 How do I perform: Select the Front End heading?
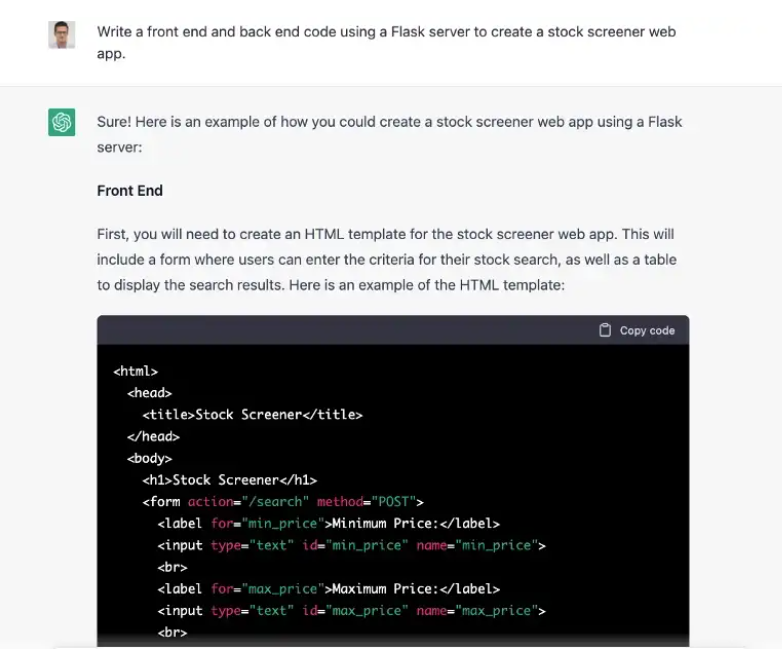130,190
